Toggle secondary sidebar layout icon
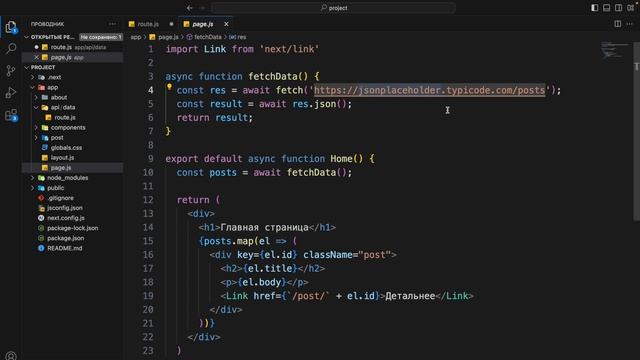The width and height of the screenshot is (640, 360). click(x=618, y=8)
